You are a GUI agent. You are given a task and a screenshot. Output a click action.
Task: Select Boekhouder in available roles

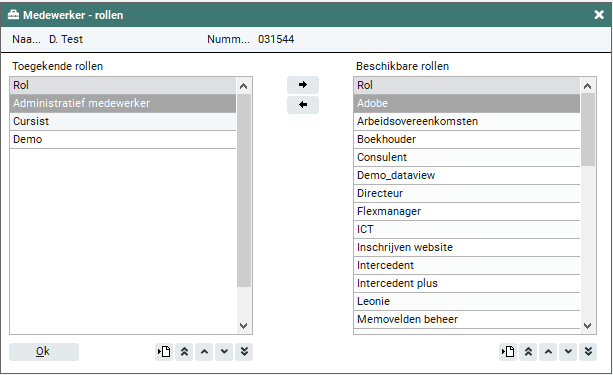(467, 139)
